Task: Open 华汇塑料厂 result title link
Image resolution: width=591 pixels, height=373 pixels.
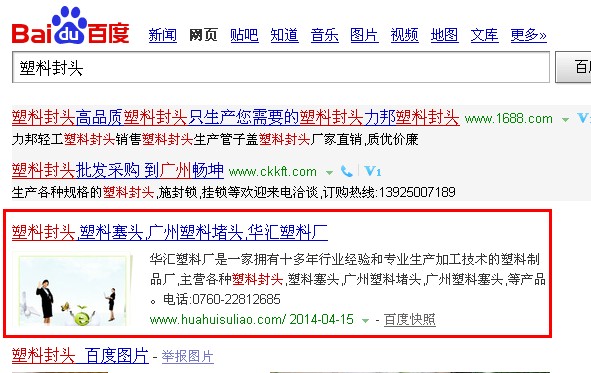Action: (170, 232)
